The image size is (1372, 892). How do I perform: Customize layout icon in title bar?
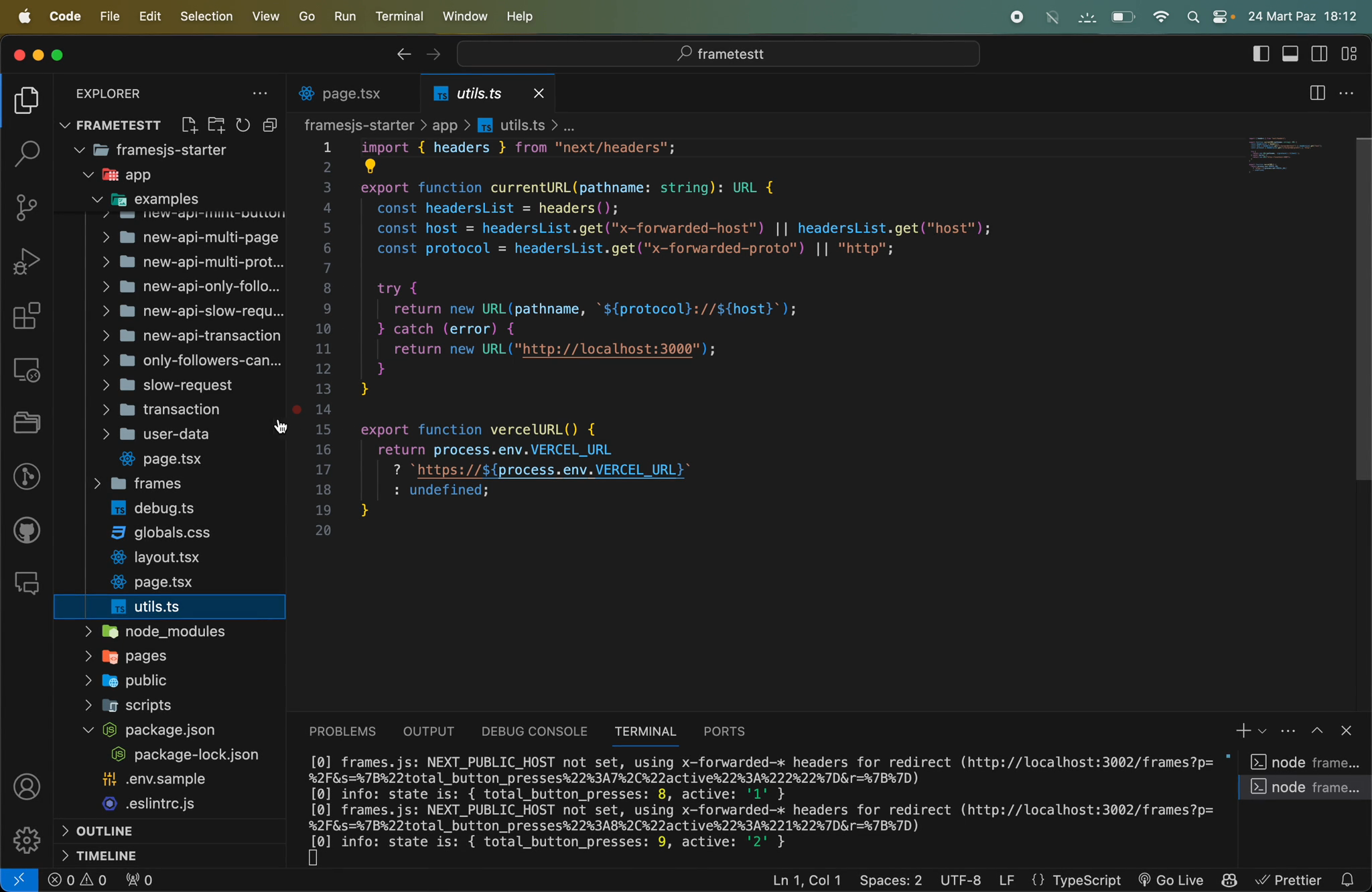1349,54
